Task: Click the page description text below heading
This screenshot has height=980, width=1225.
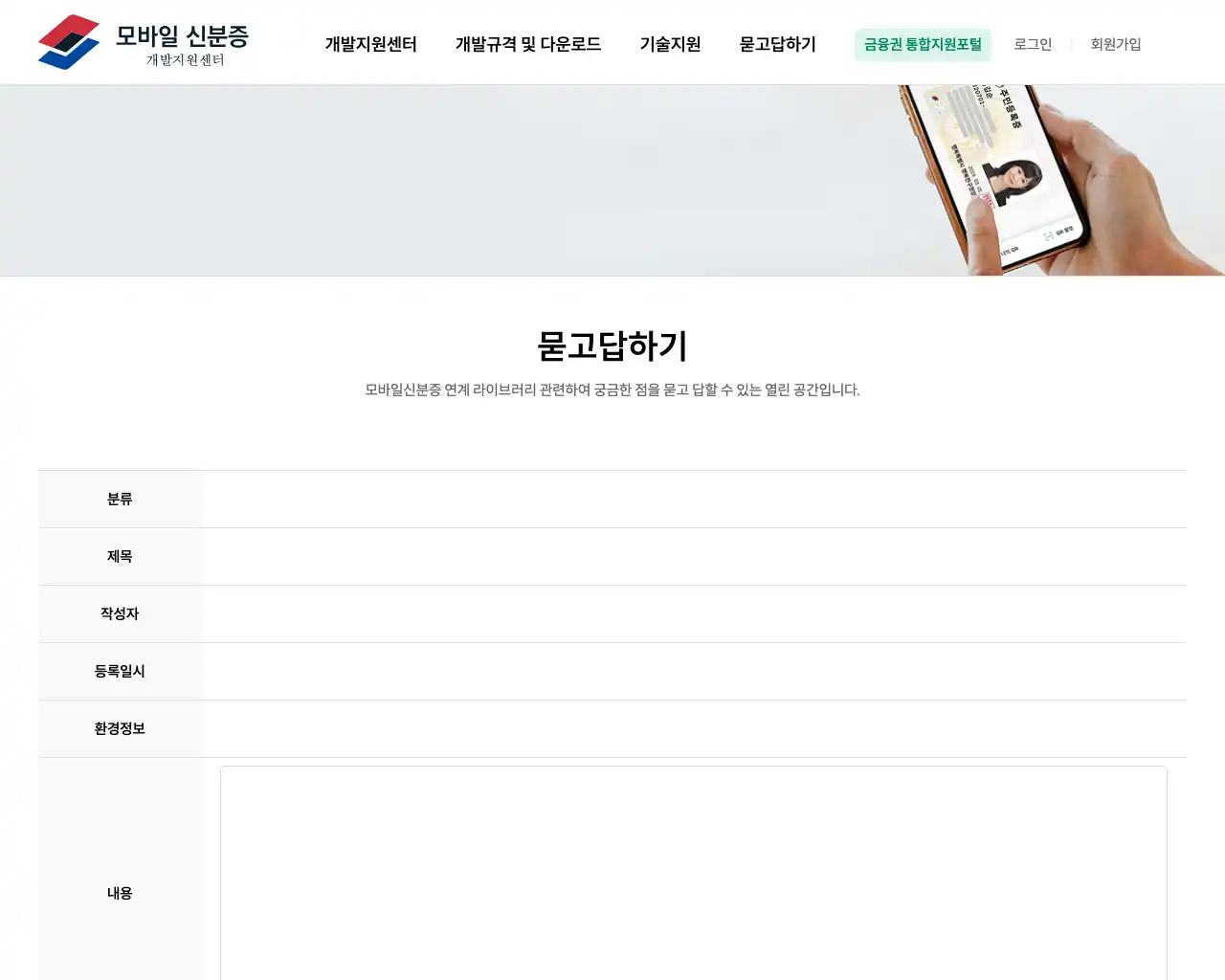Action: click(612, 390)
